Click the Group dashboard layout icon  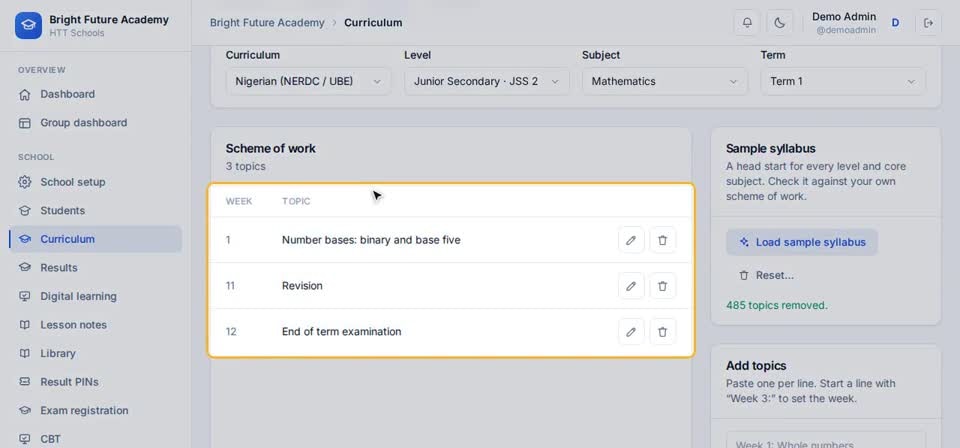pyautogui.click(x=24, y=123)
